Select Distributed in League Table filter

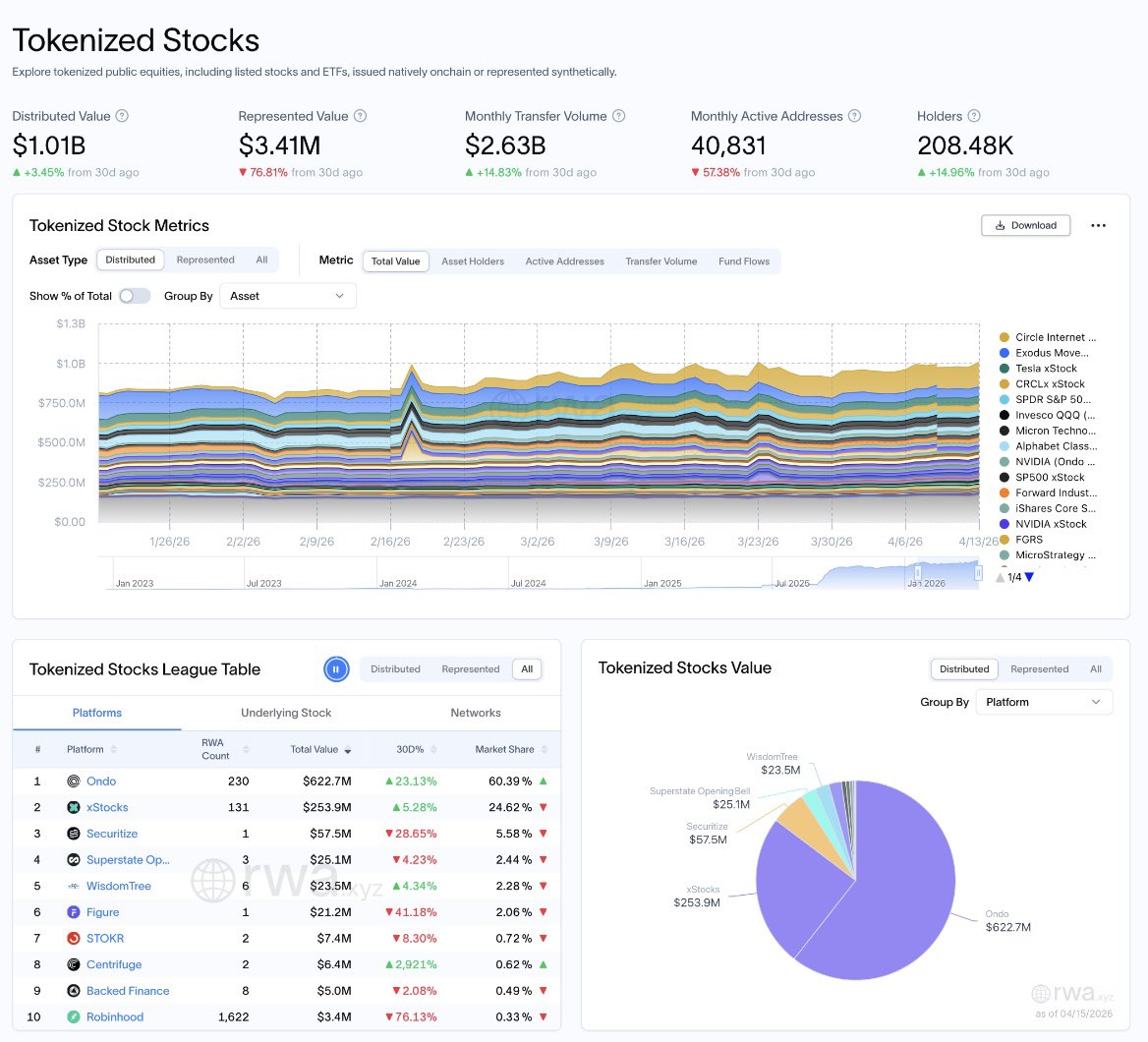click(395, 668)
